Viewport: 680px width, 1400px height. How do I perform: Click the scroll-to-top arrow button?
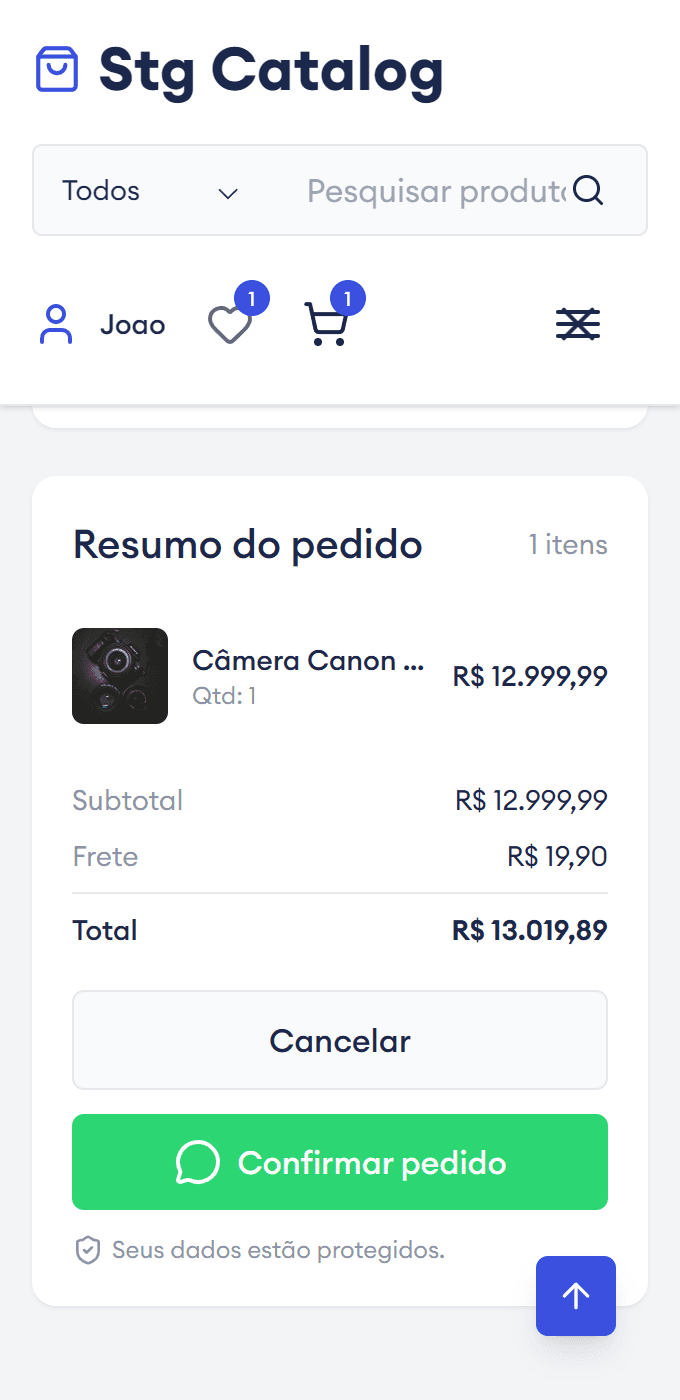pyautogui.click(x=576, y=1296)
